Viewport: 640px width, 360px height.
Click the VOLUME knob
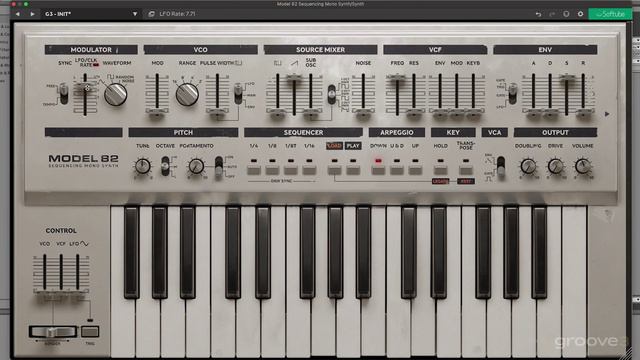tap(582, 166)
